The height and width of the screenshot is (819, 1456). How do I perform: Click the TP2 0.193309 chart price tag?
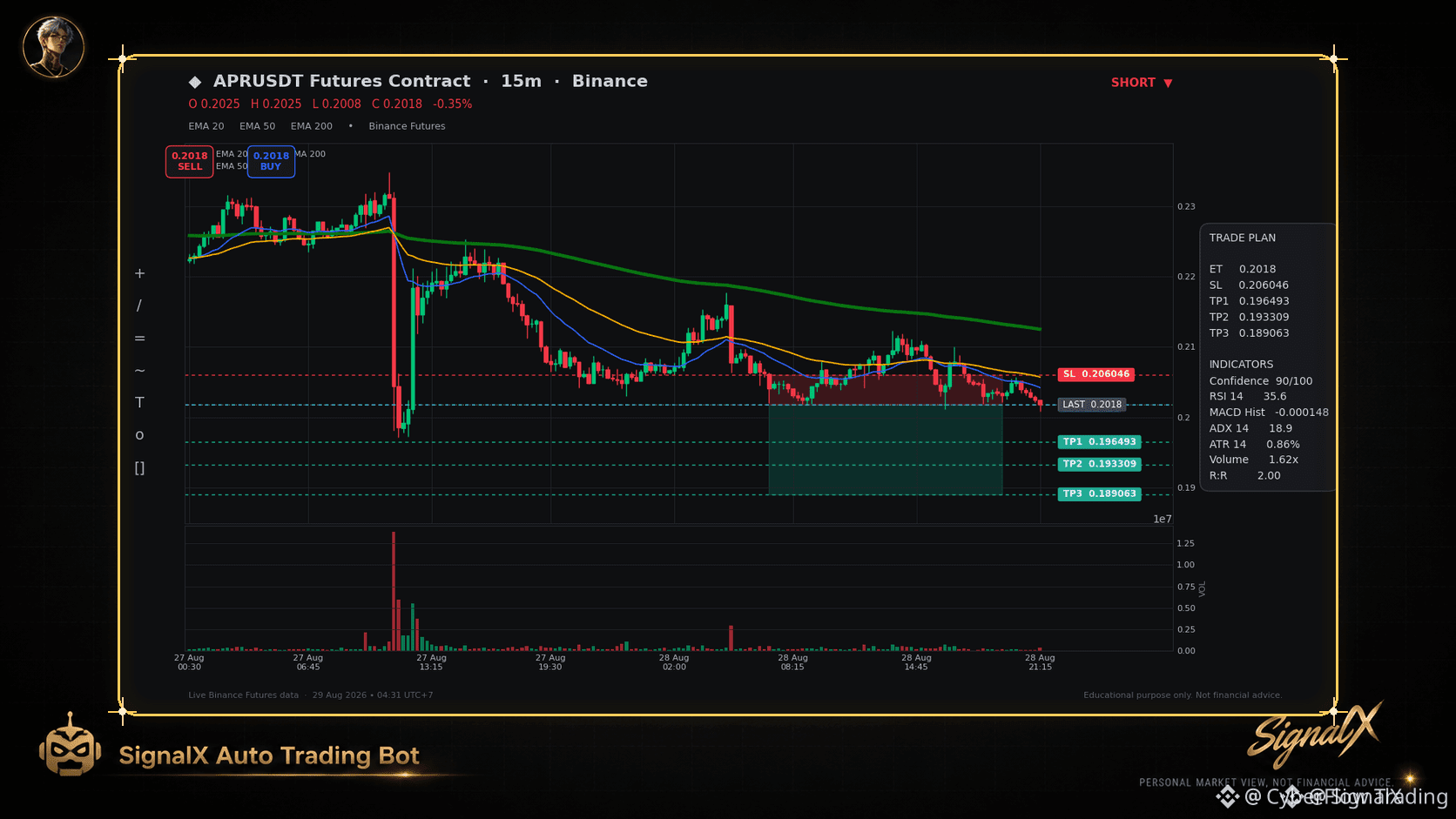1099,465
